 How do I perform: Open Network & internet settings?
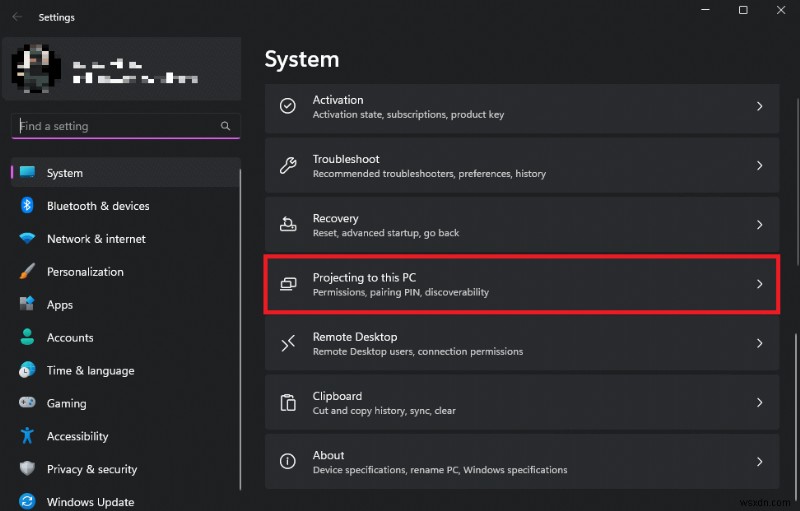tap(125, 239)
